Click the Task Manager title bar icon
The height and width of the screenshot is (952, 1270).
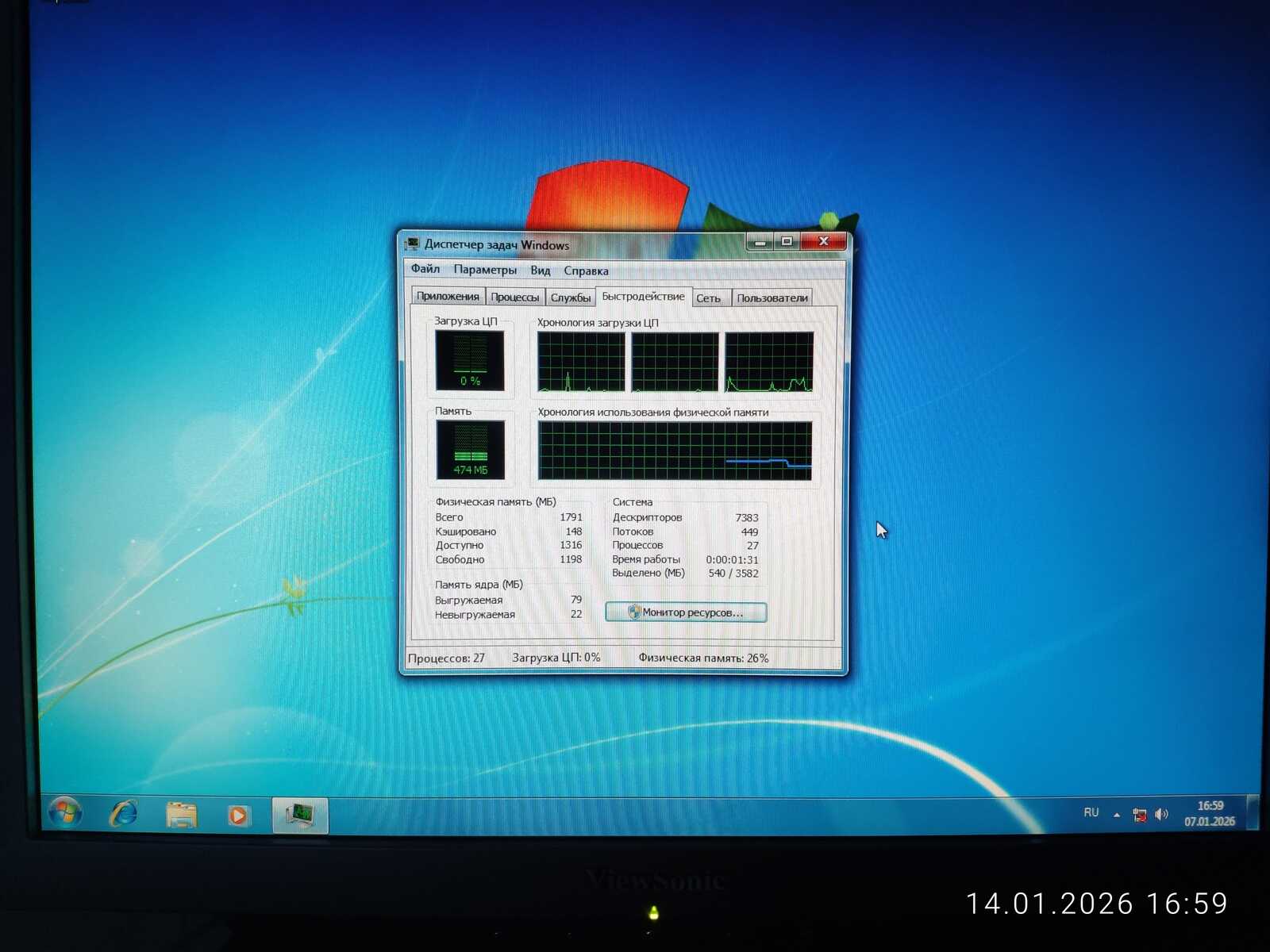tap(412, 244)
